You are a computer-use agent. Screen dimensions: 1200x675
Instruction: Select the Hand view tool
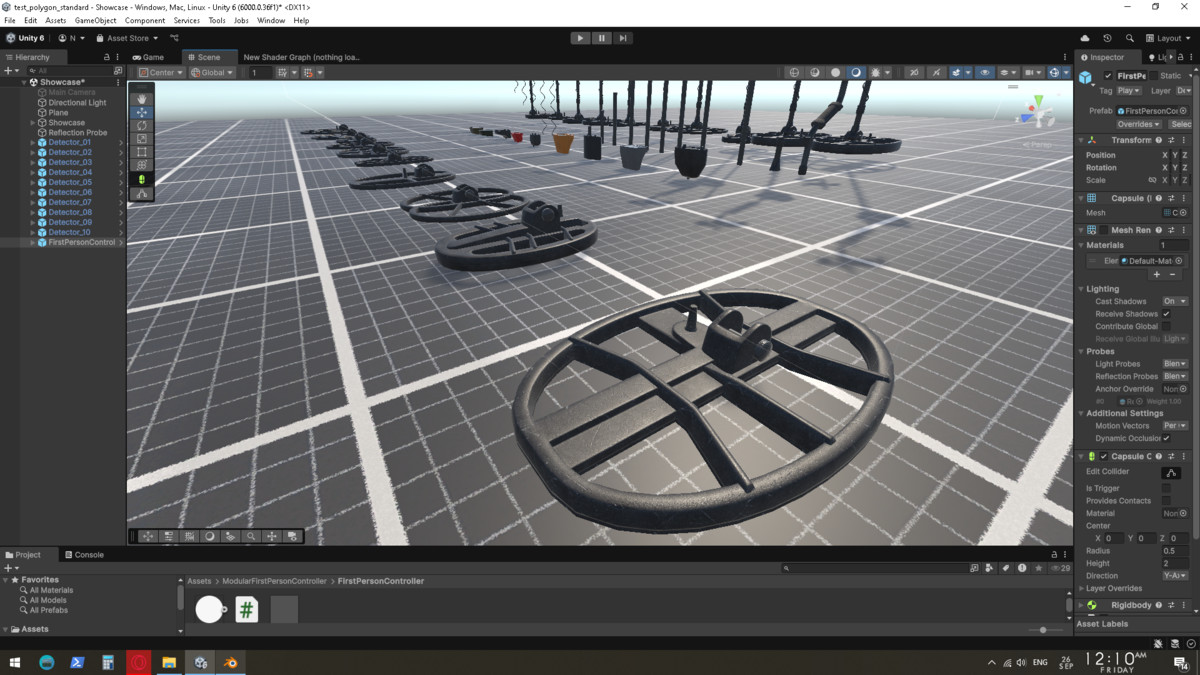142,99
